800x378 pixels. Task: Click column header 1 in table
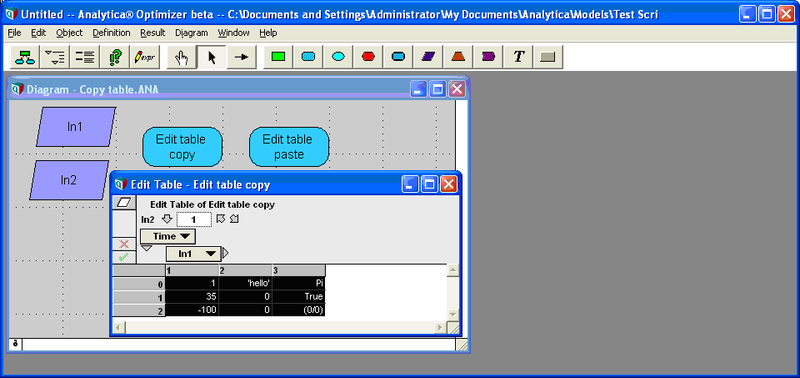point(192,270)
